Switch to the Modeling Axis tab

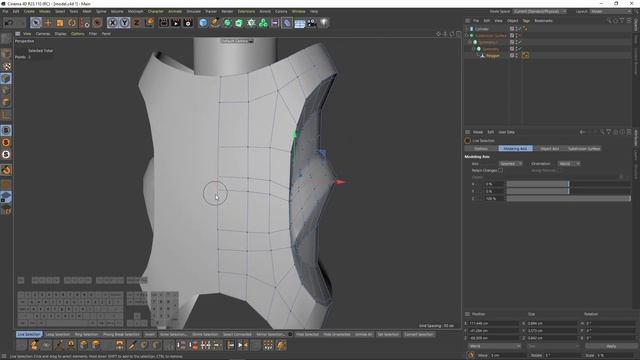(x=515, y=149)
